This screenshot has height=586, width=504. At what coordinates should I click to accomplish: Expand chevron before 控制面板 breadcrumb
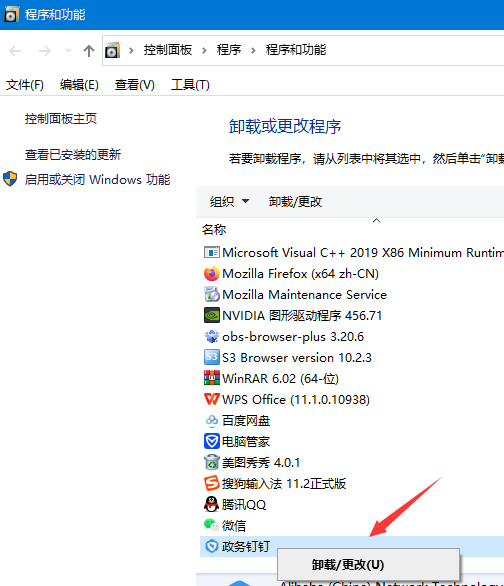click(x=131, y=50)
